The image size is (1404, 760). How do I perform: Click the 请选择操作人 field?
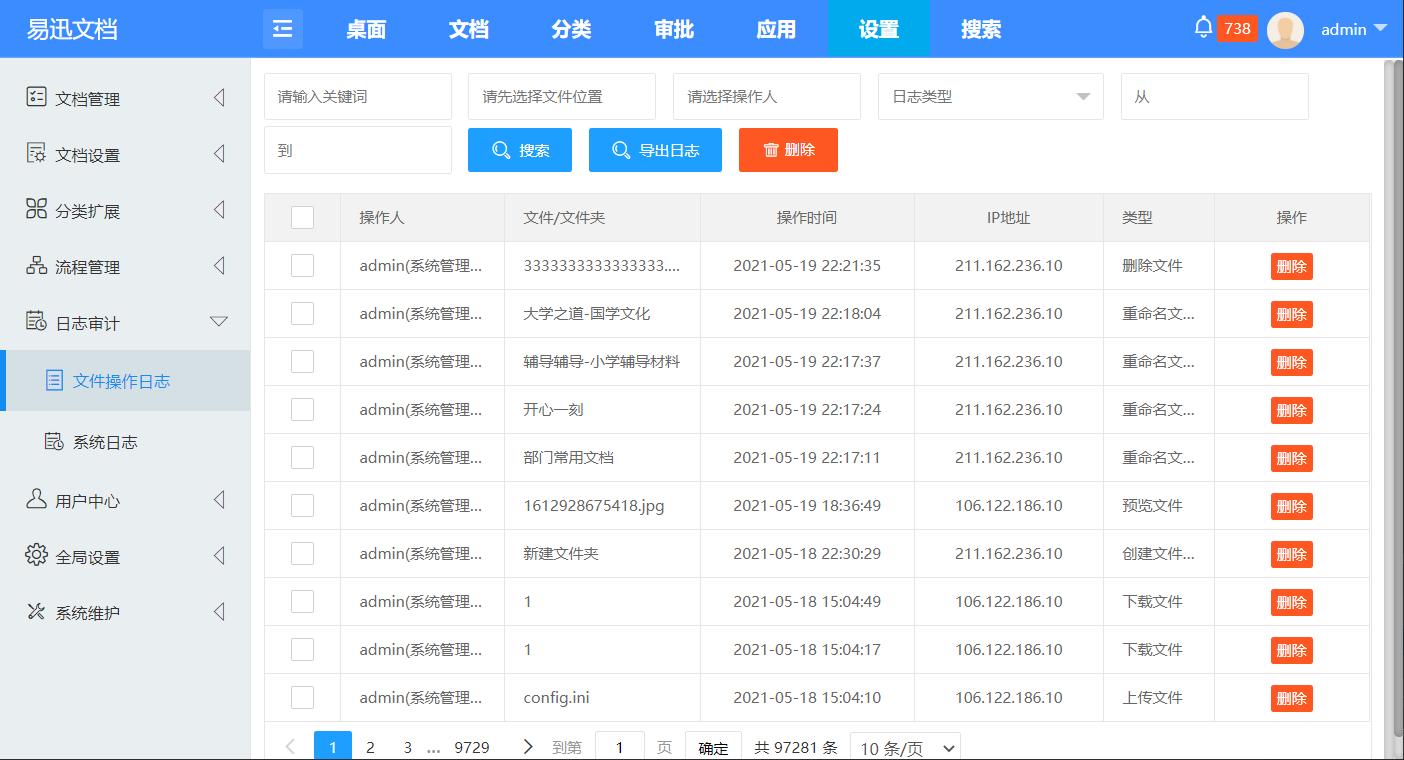(767, 97)
